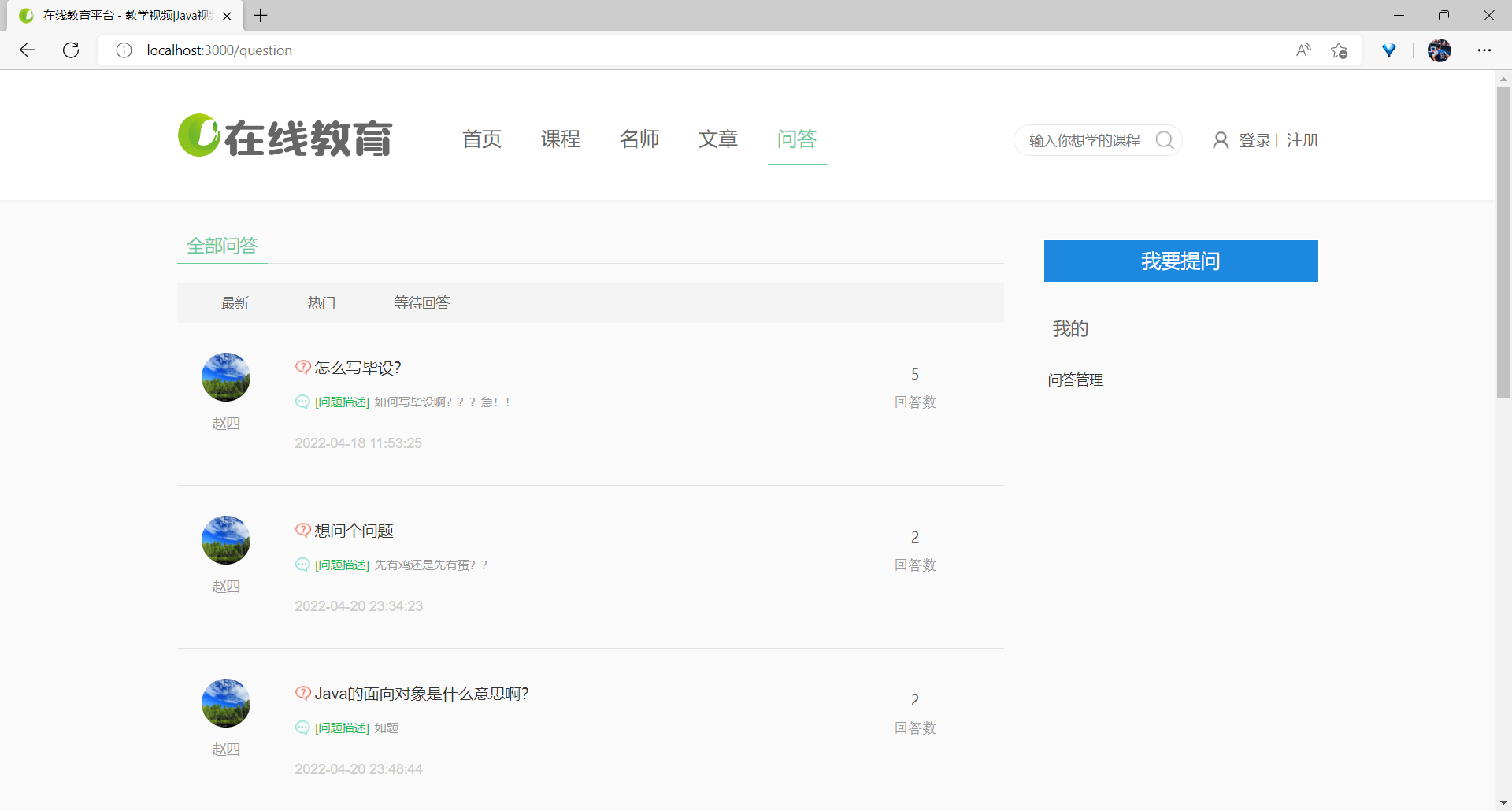Viewport: 1512px width, 811px height.
Task: Open the 课程 navigation menu item
Action: 560,139
